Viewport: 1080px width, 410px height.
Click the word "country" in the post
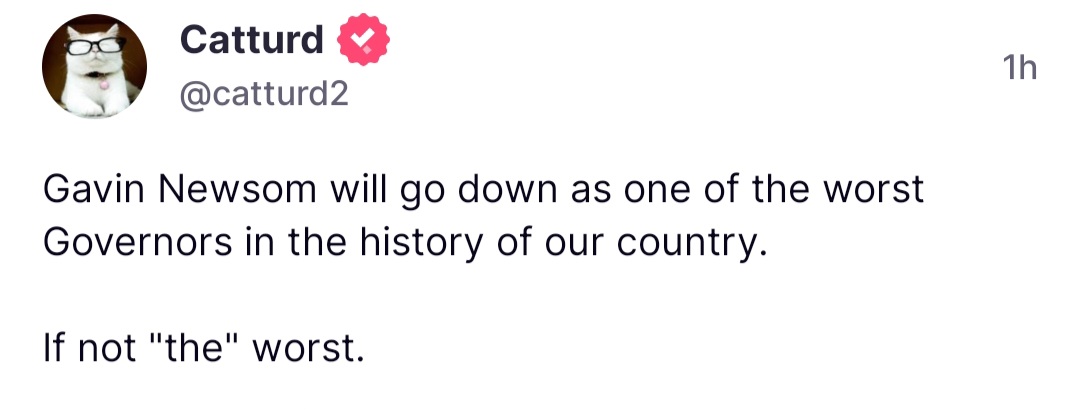point(687,244)
